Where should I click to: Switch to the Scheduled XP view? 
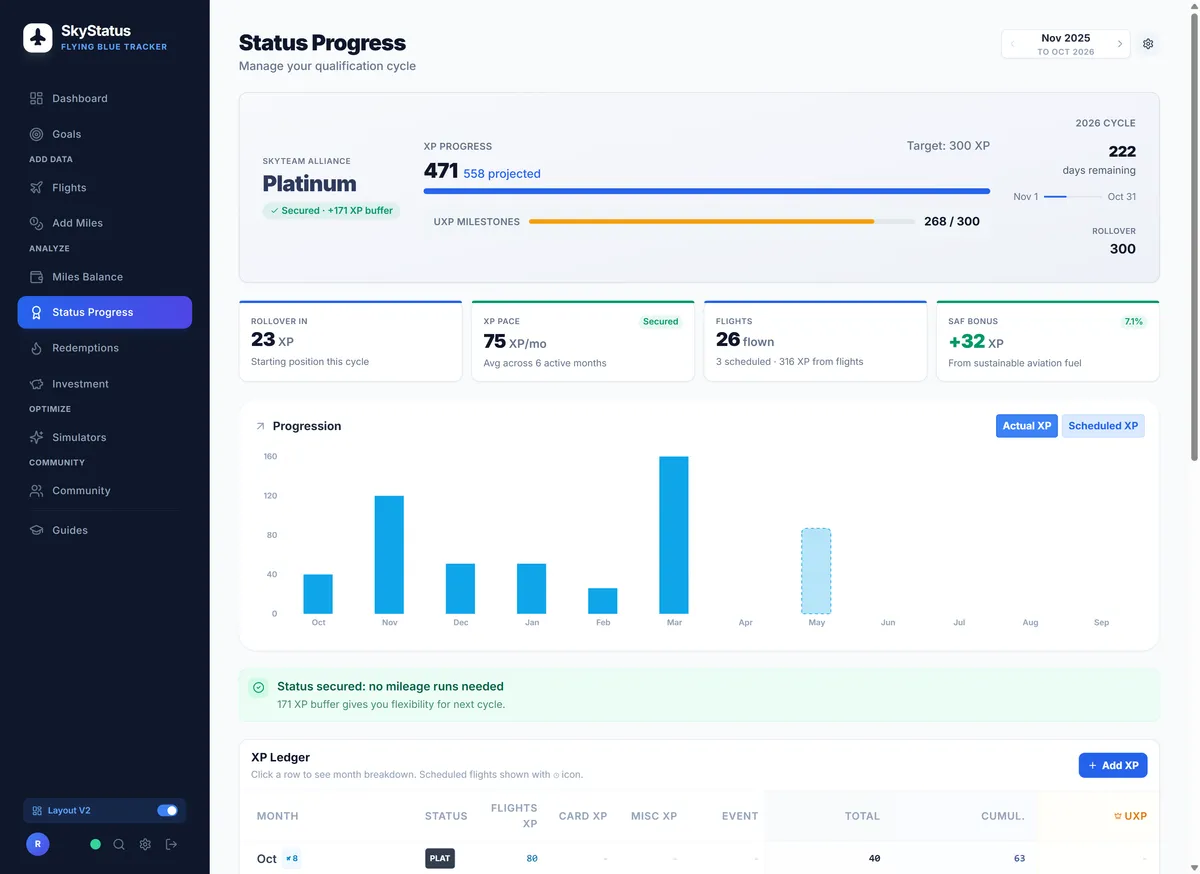1102,425
